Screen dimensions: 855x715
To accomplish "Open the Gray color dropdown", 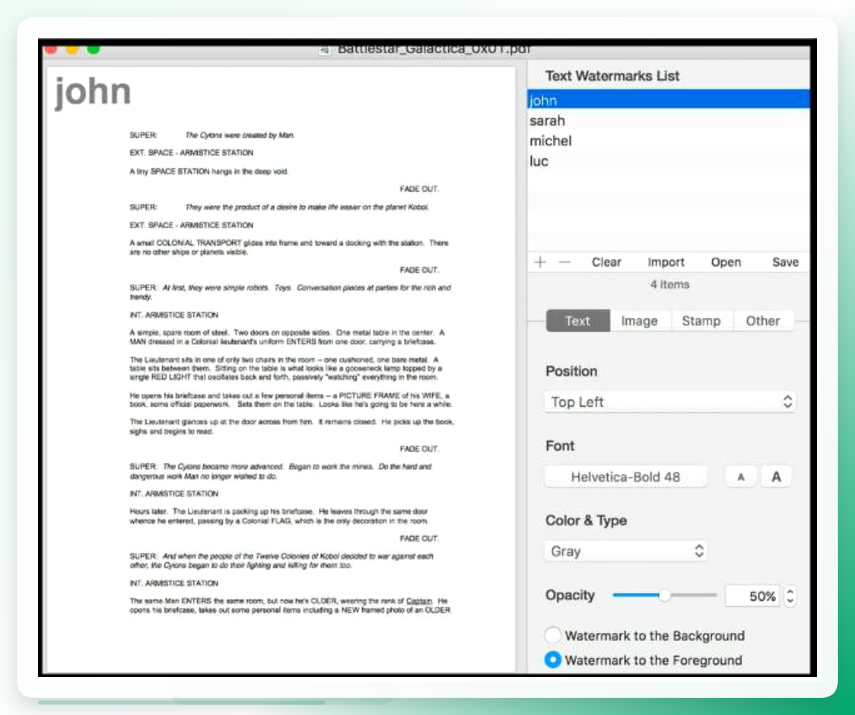I will coord(625,551).
